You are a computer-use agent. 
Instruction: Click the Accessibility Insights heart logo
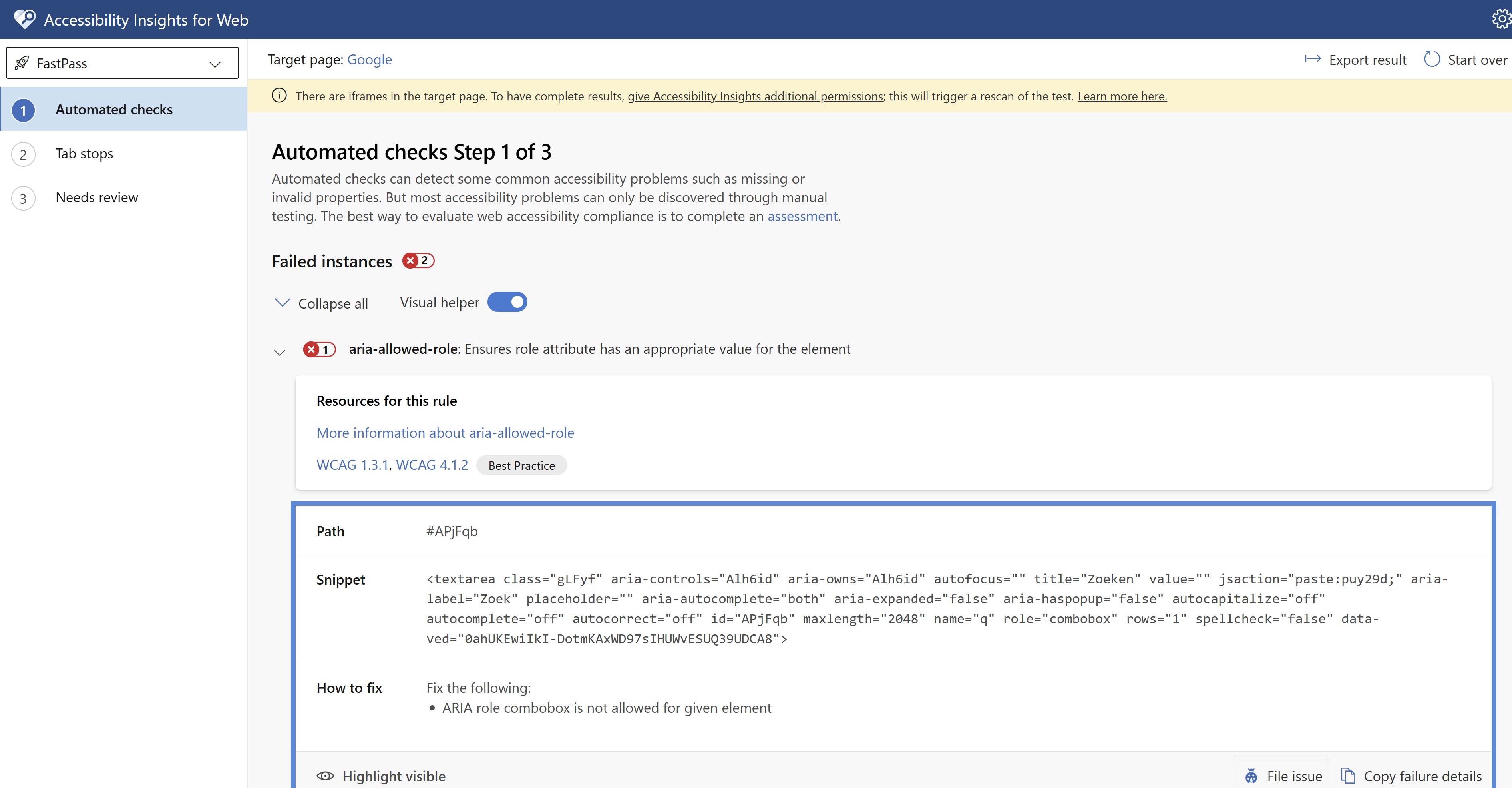pyautogui.click(x=25, y=19)
